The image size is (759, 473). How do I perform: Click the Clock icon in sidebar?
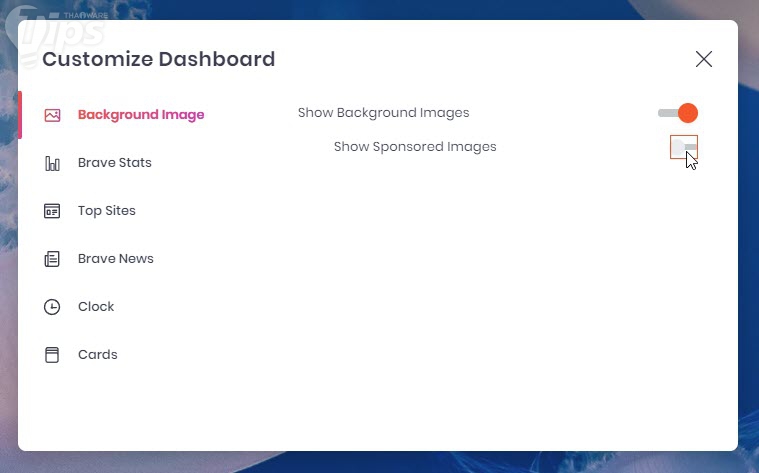[x=52, y=307]
